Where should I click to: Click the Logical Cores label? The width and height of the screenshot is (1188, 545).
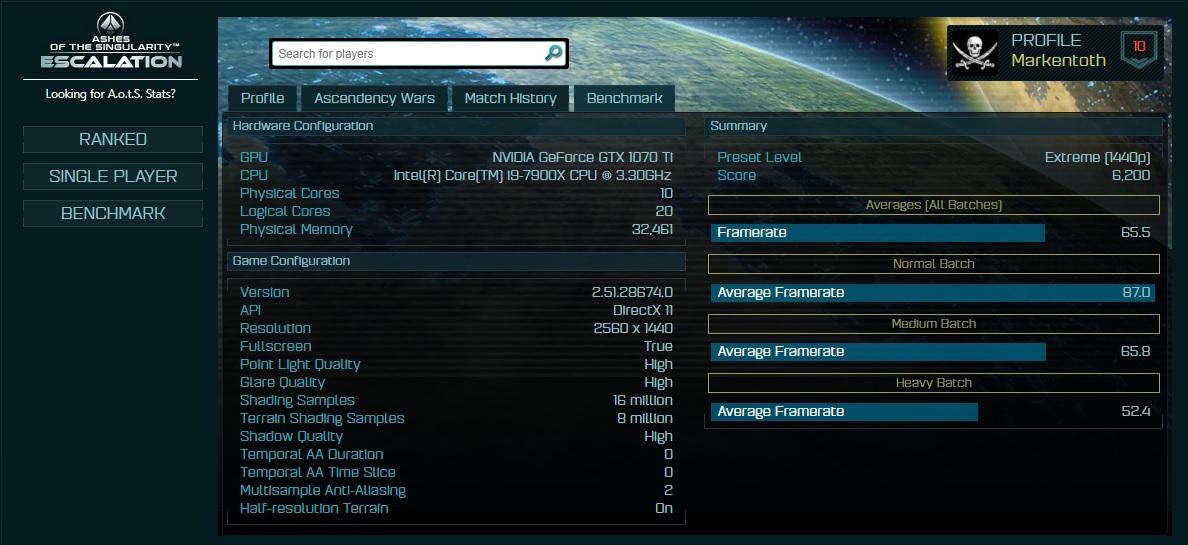[x=285, y=211]
